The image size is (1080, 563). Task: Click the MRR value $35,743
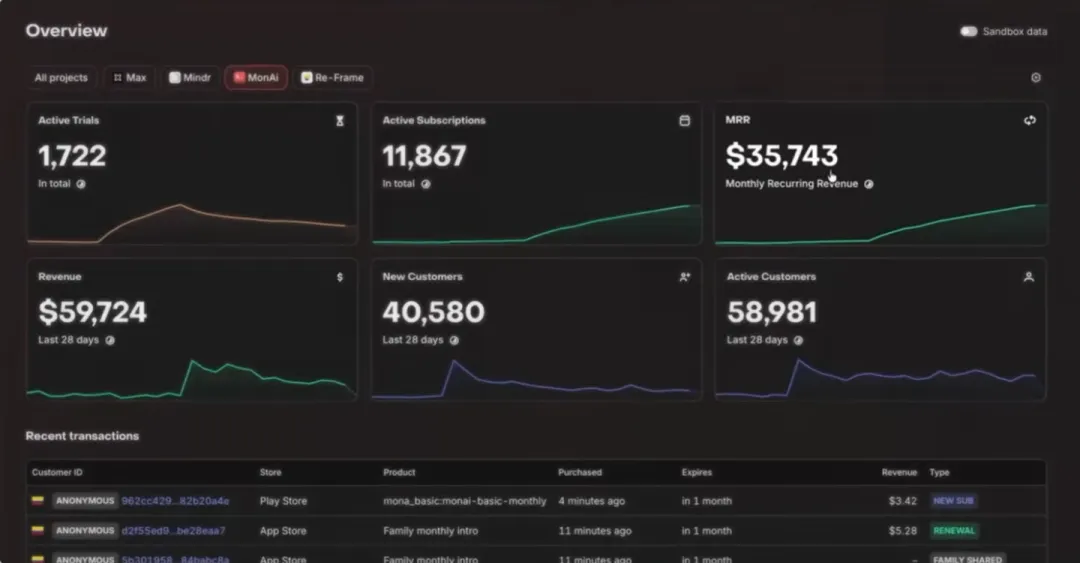coord(781,156)
